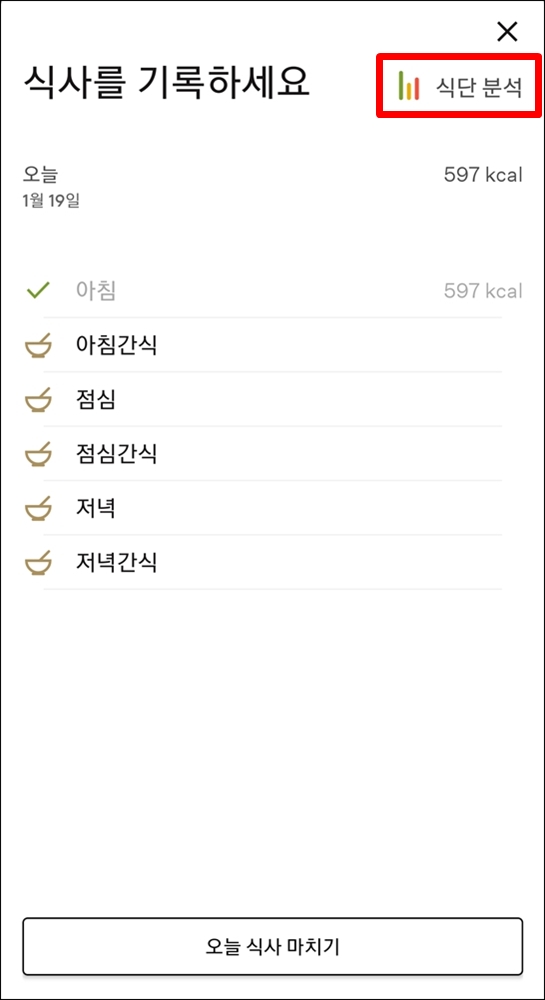Viewport: 545px width, 1000px height.
Task: Open the 식단 분석 diet analysis label
Action: (479, 87)
